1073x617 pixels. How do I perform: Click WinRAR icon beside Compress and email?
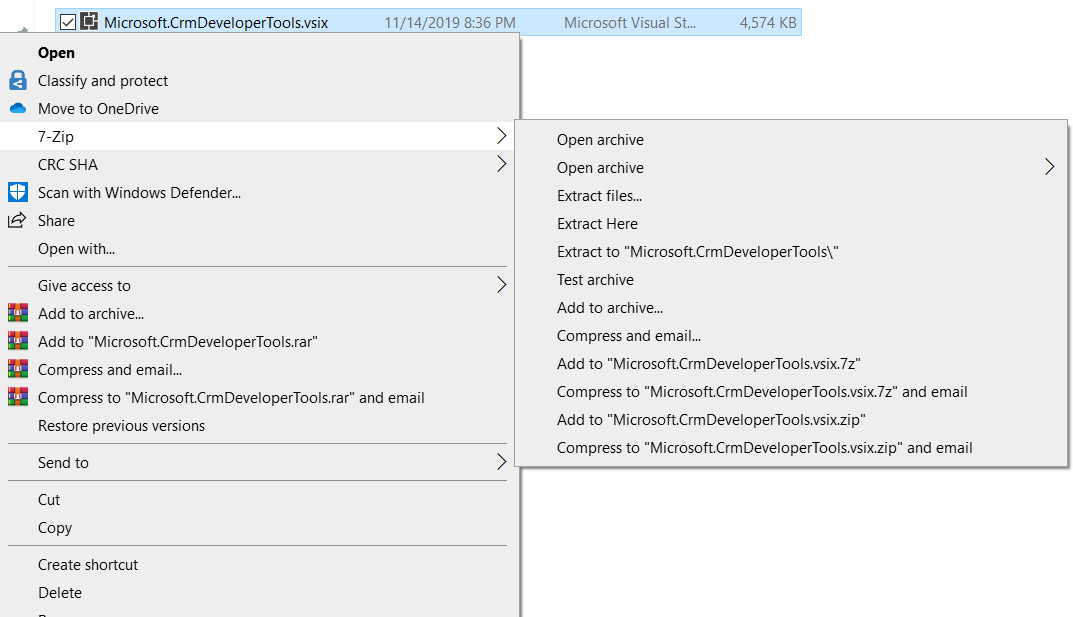17,370
